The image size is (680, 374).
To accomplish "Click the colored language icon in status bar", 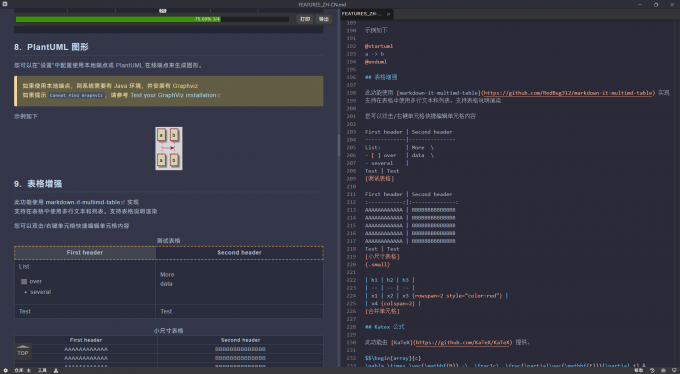I will click(638, 370).
